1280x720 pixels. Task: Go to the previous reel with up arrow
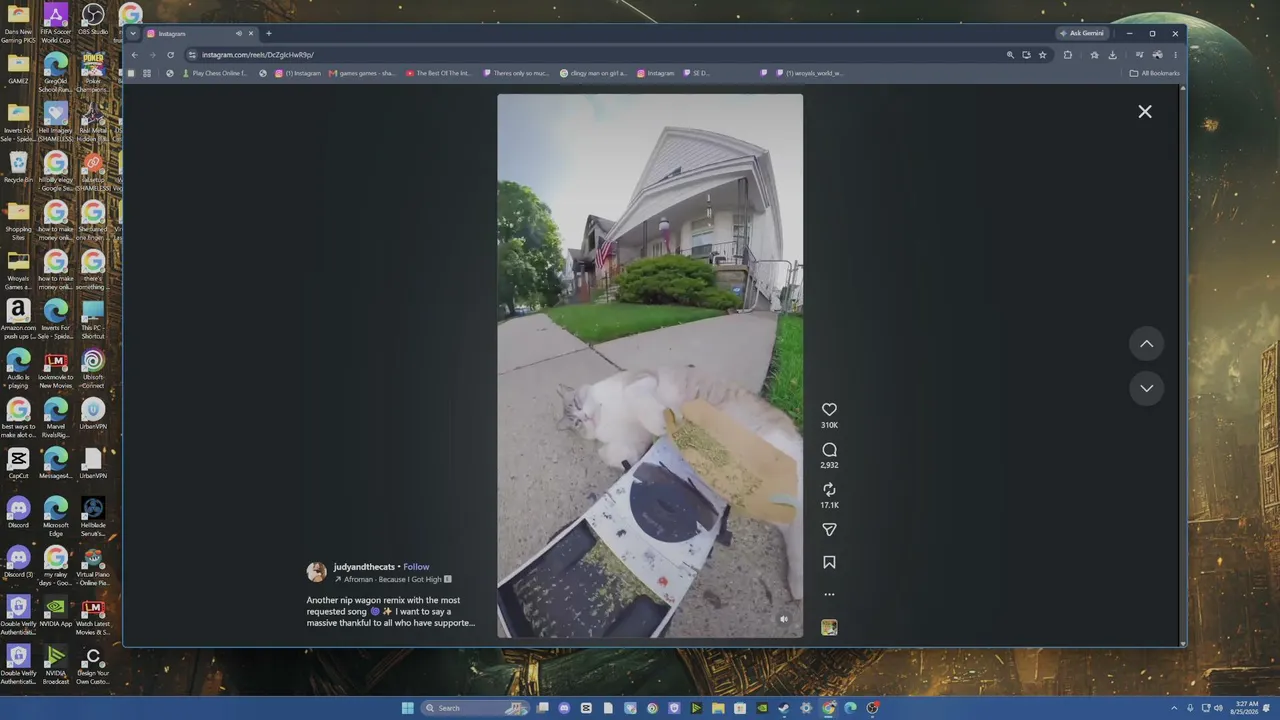1147,344
